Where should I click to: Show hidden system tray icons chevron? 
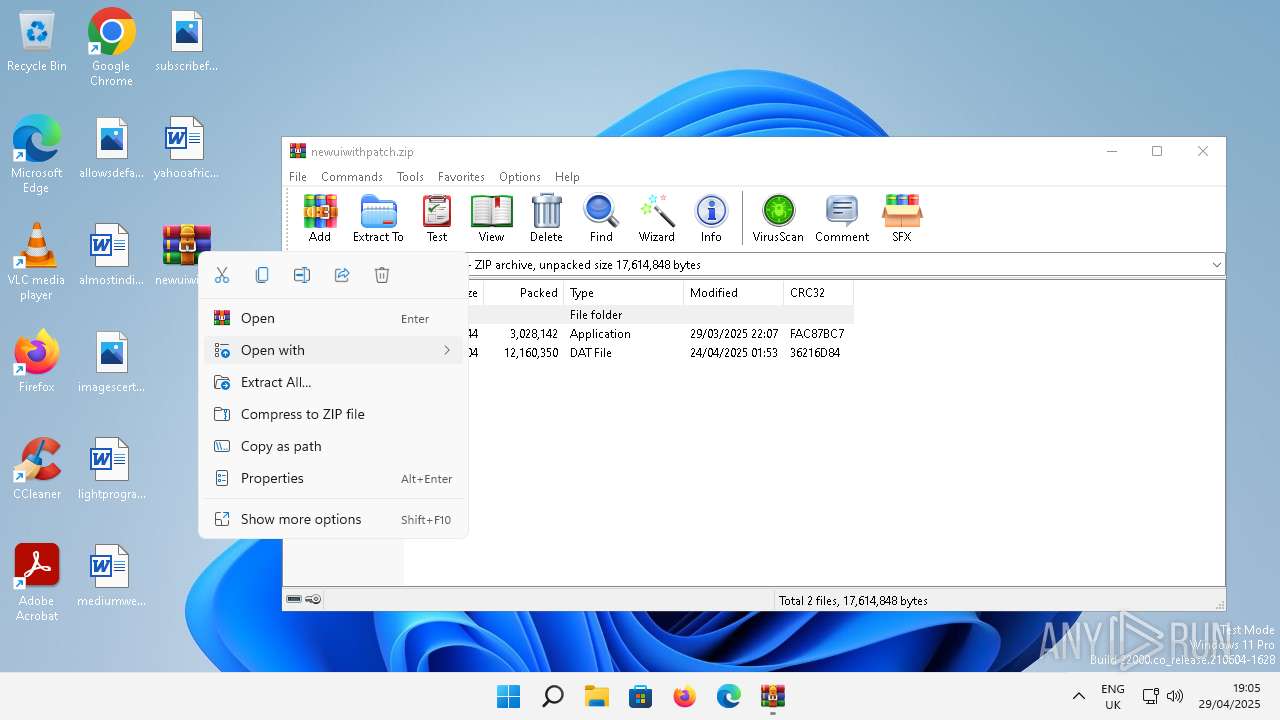[1078, 696]
